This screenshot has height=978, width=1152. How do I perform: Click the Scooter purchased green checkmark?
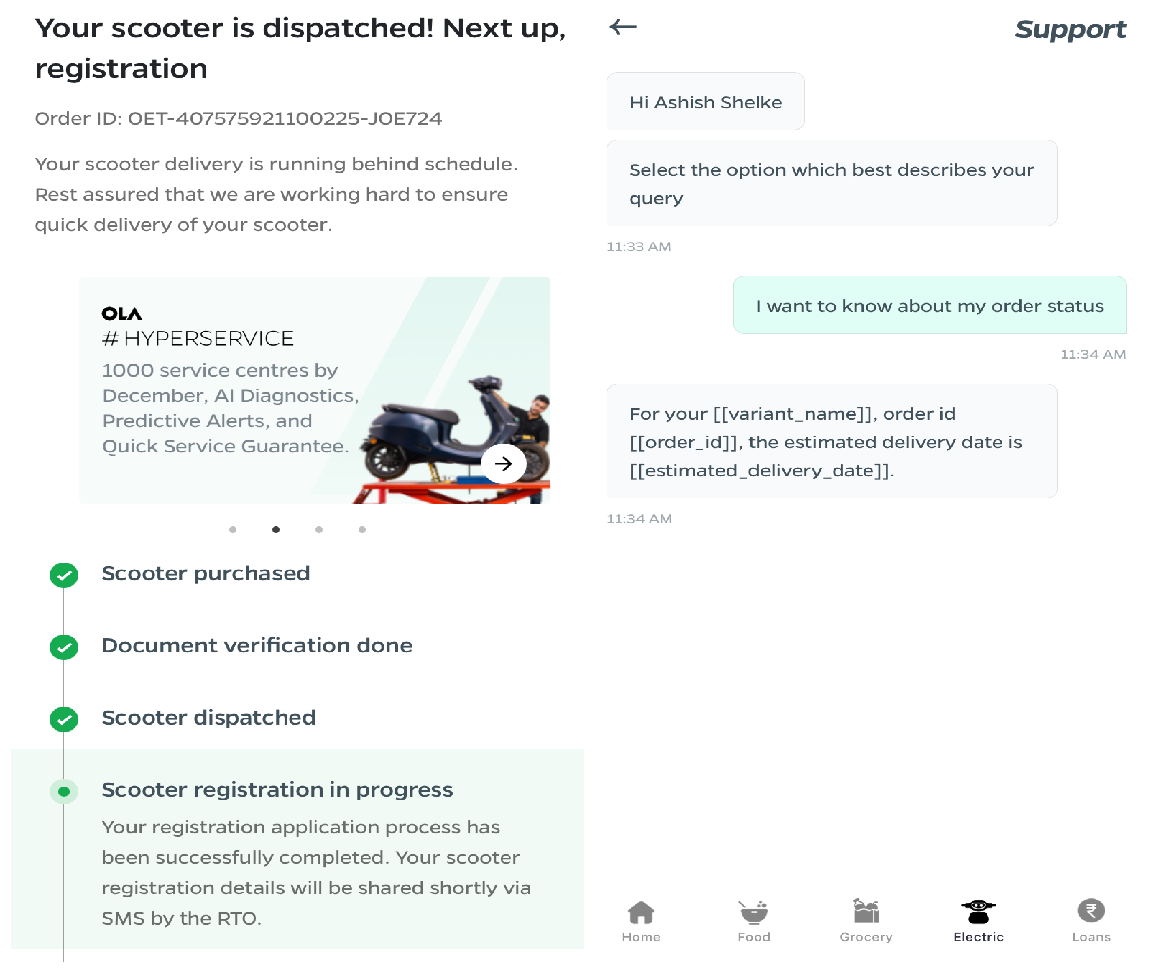64,575
